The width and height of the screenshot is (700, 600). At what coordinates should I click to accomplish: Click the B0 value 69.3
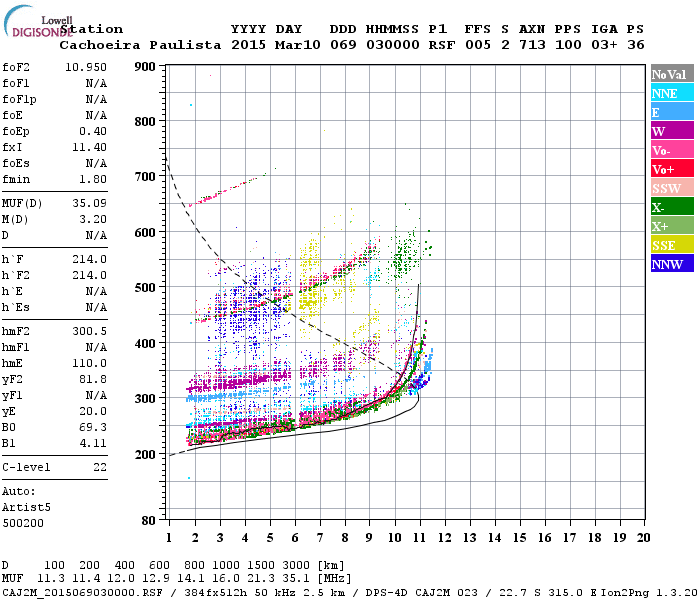pos(93,428)
